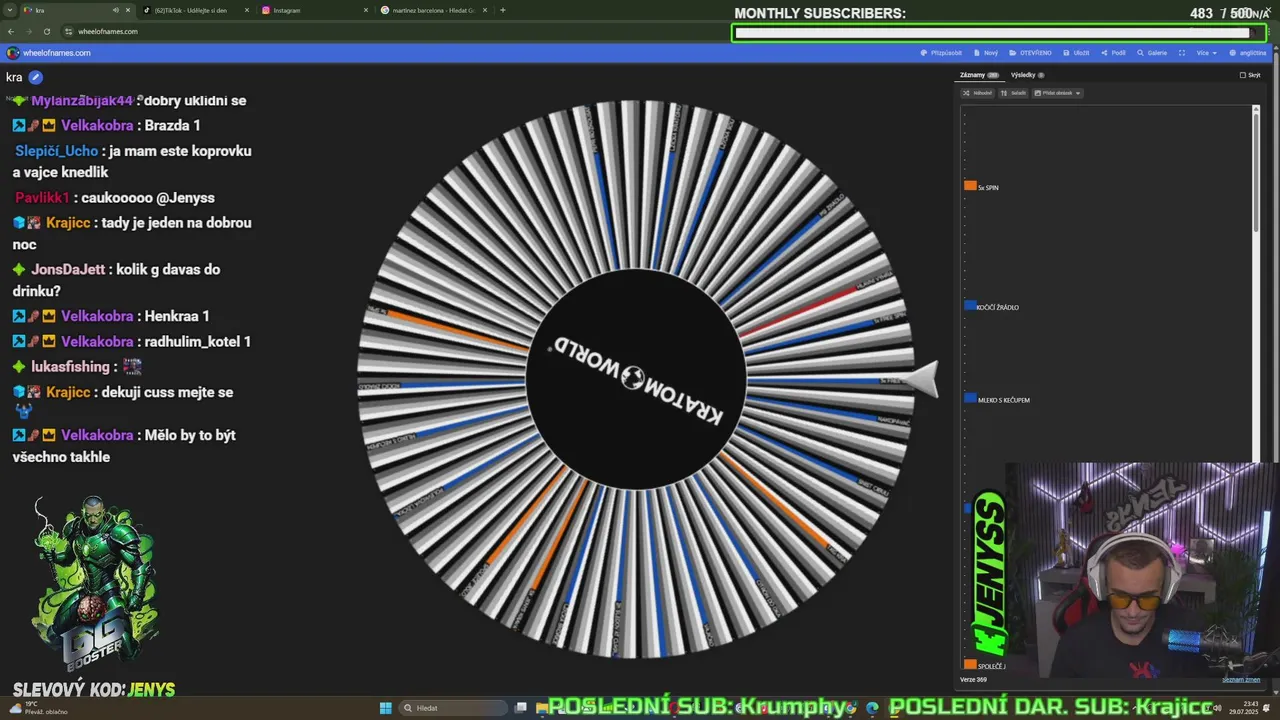
Task: Switch to the Záznamy tab
Action: (978, 75)
